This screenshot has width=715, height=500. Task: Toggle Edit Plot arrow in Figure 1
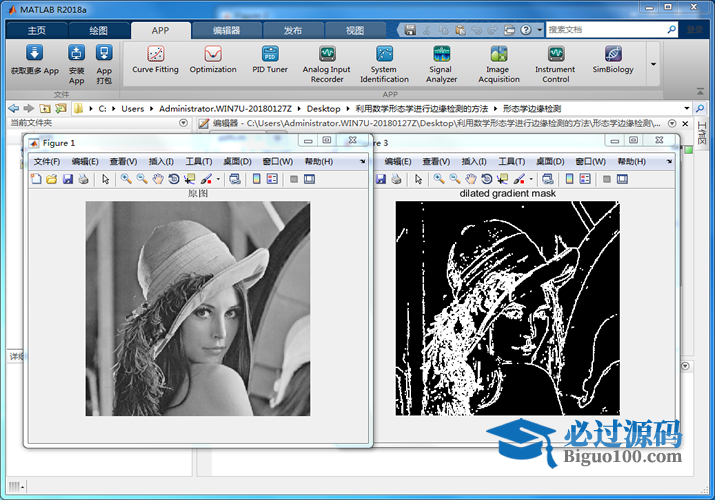coord(106,179)
